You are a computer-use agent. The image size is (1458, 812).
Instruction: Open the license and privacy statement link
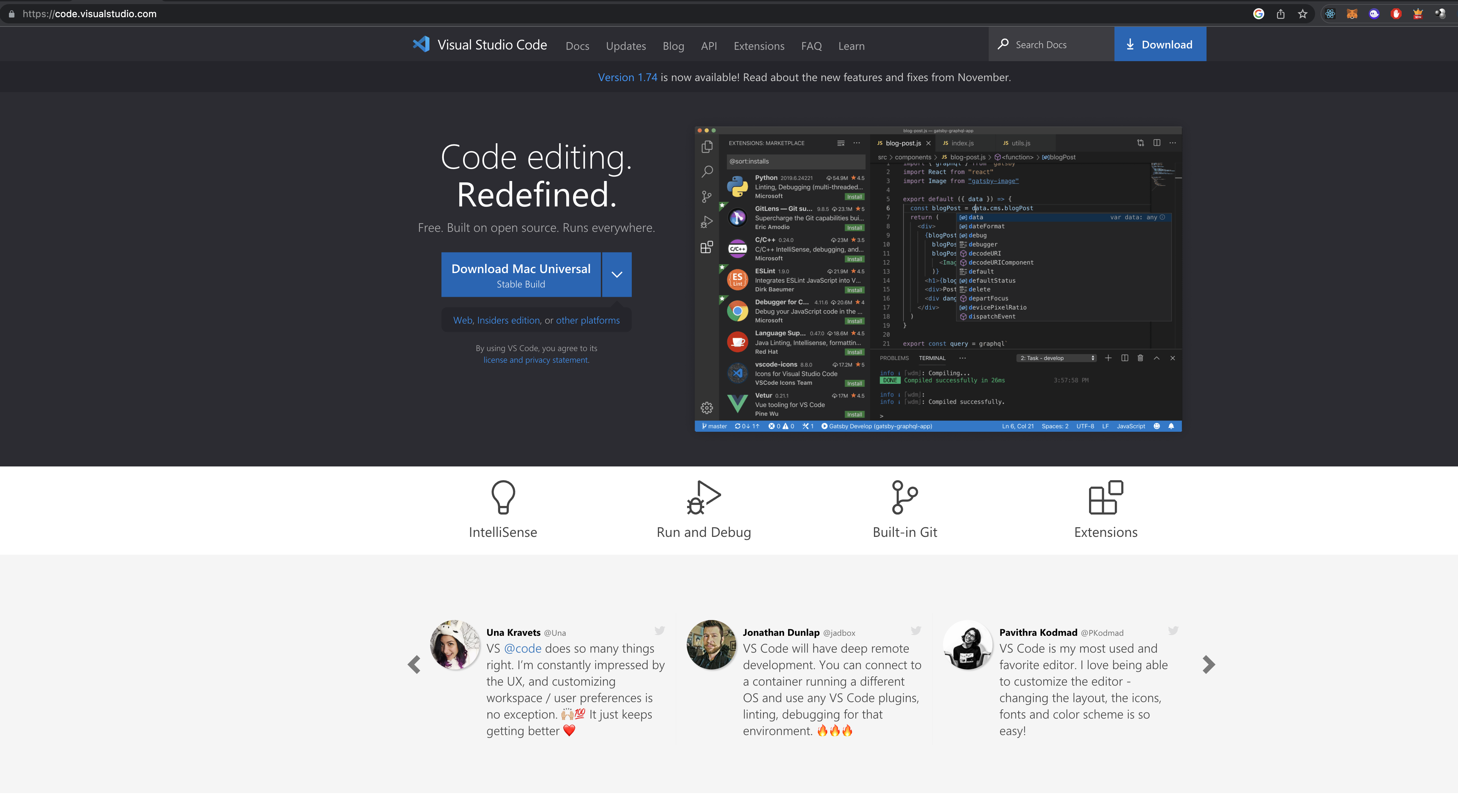coord(536,360)
